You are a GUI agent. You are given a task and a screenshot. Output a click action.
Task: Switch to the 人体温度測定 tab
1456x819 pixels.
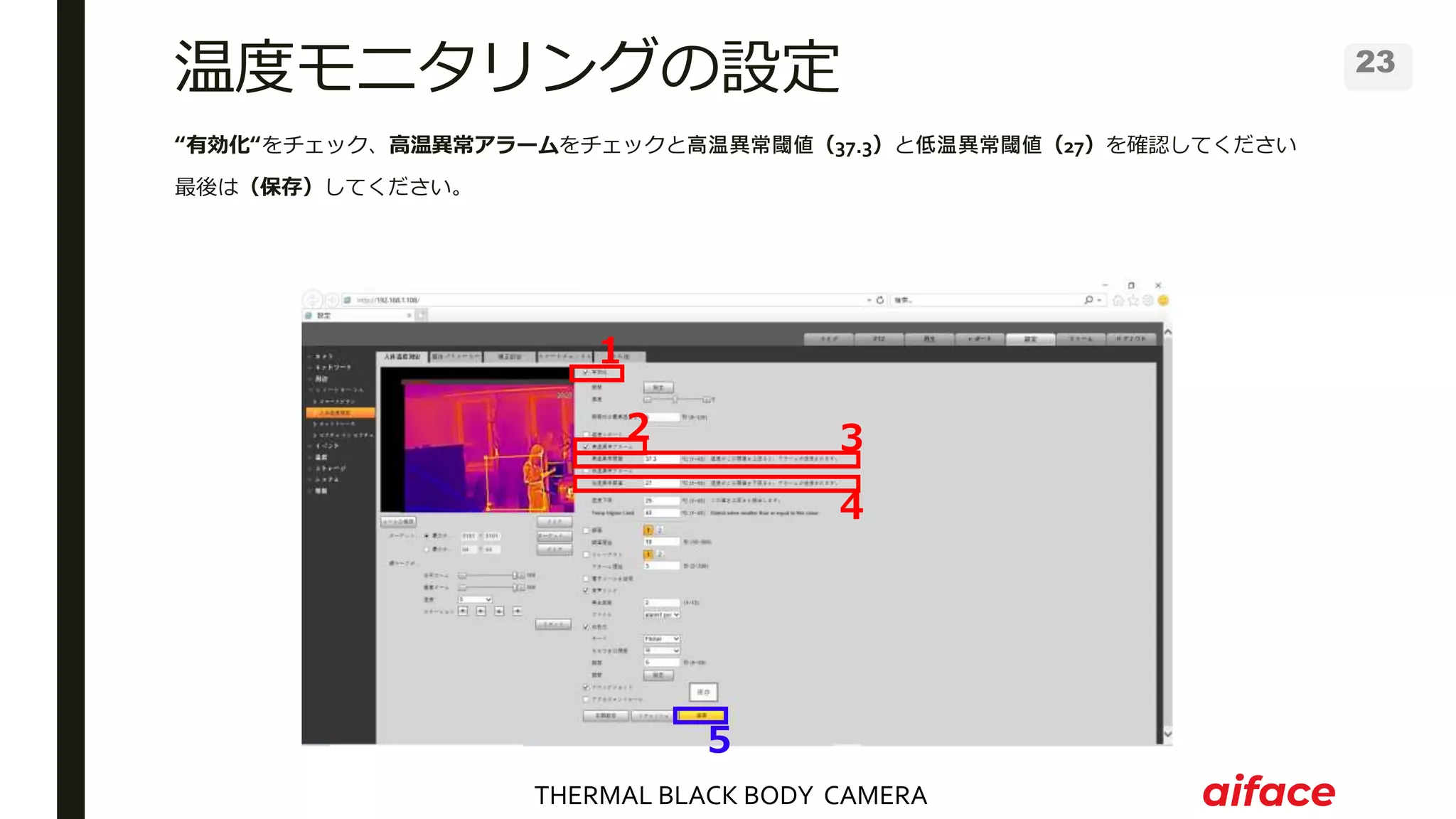pyautogui.click(x=402, y=356)
